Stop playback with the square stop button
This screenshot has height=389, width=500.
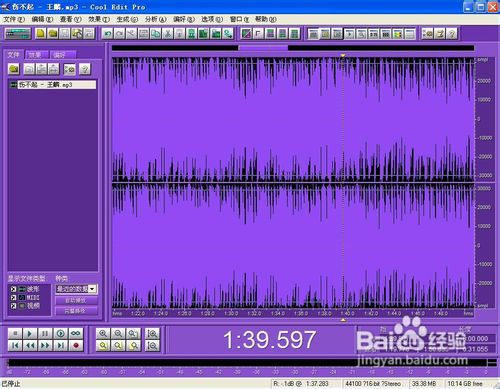(x=15, y=333)
